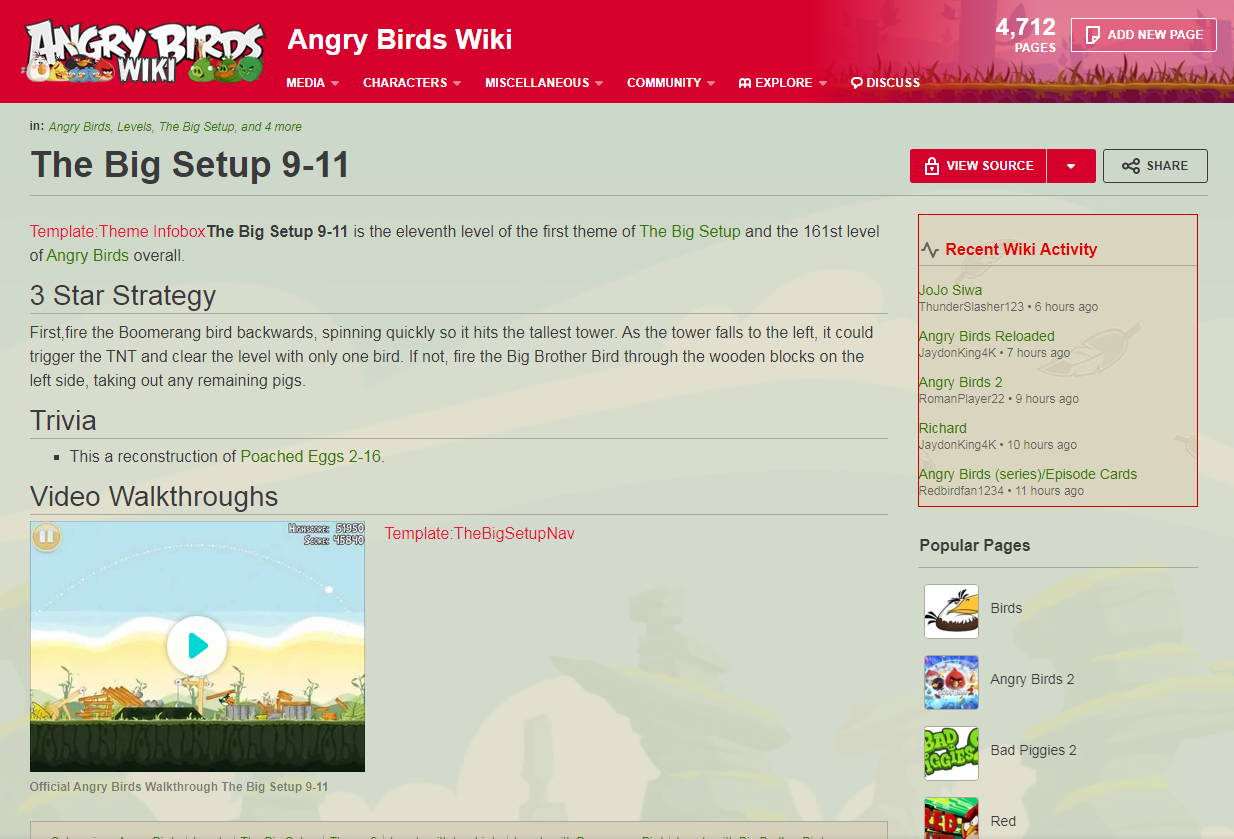This screenshot has height=839, width=1234.
Task: Click the Angry Birds Wiki logo
Action: pos(144,51)
